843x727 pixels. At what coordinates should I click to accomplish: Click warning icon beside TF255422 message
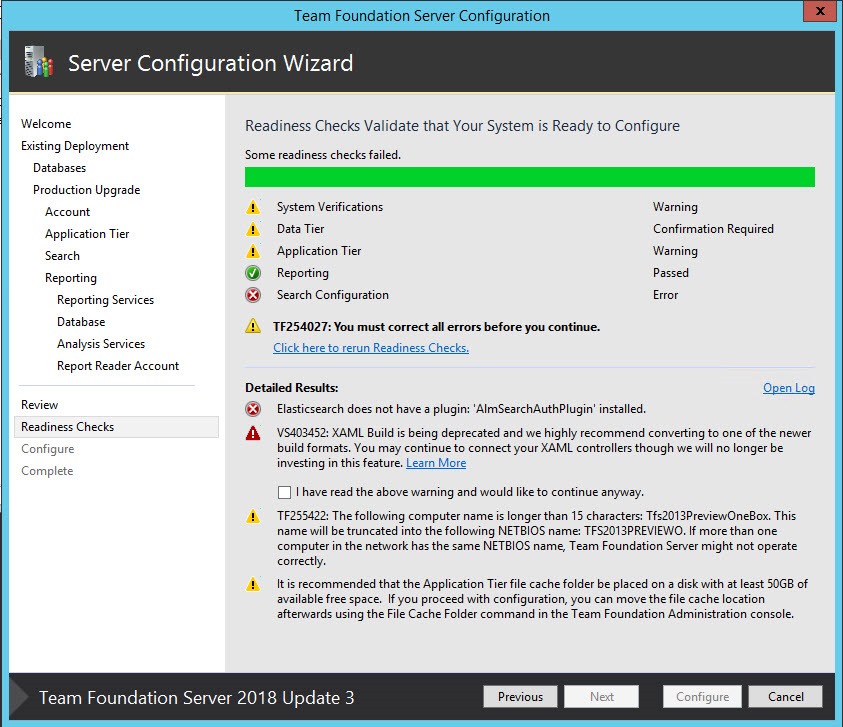tap(253, 516)
